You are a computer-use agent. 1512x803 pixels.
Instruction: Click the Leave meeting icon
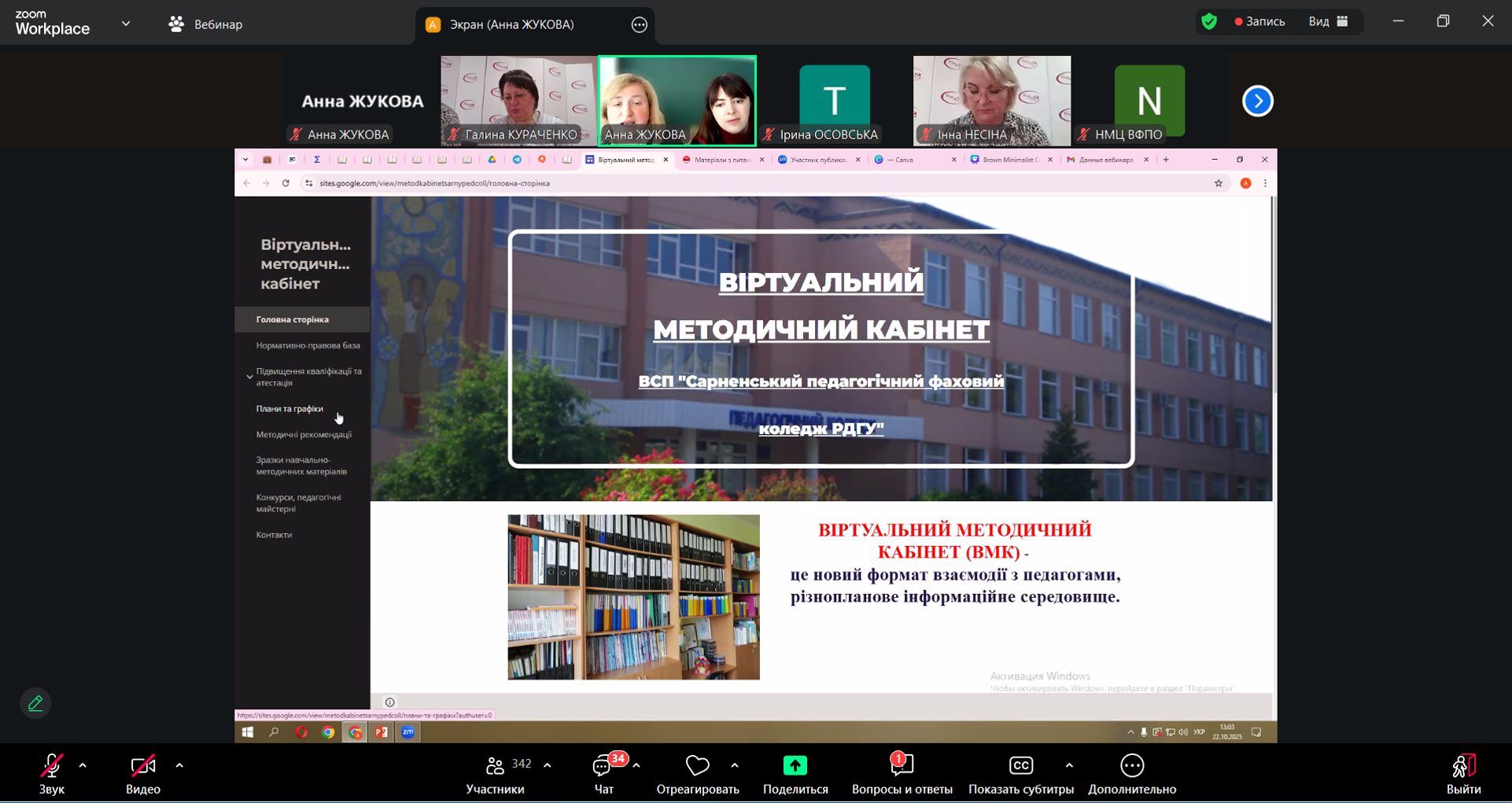tap(1463, 766)
